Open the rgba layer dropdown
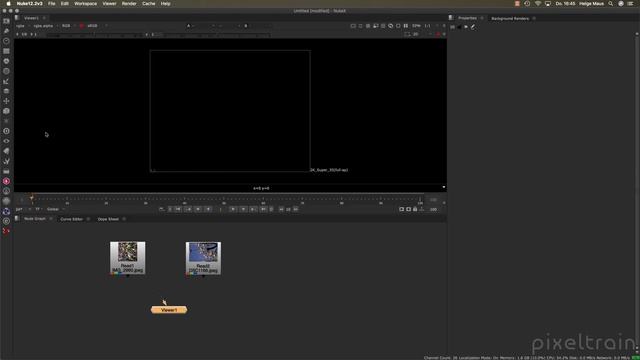This screenshot has width=640, height=360. [x=22, y=26]
